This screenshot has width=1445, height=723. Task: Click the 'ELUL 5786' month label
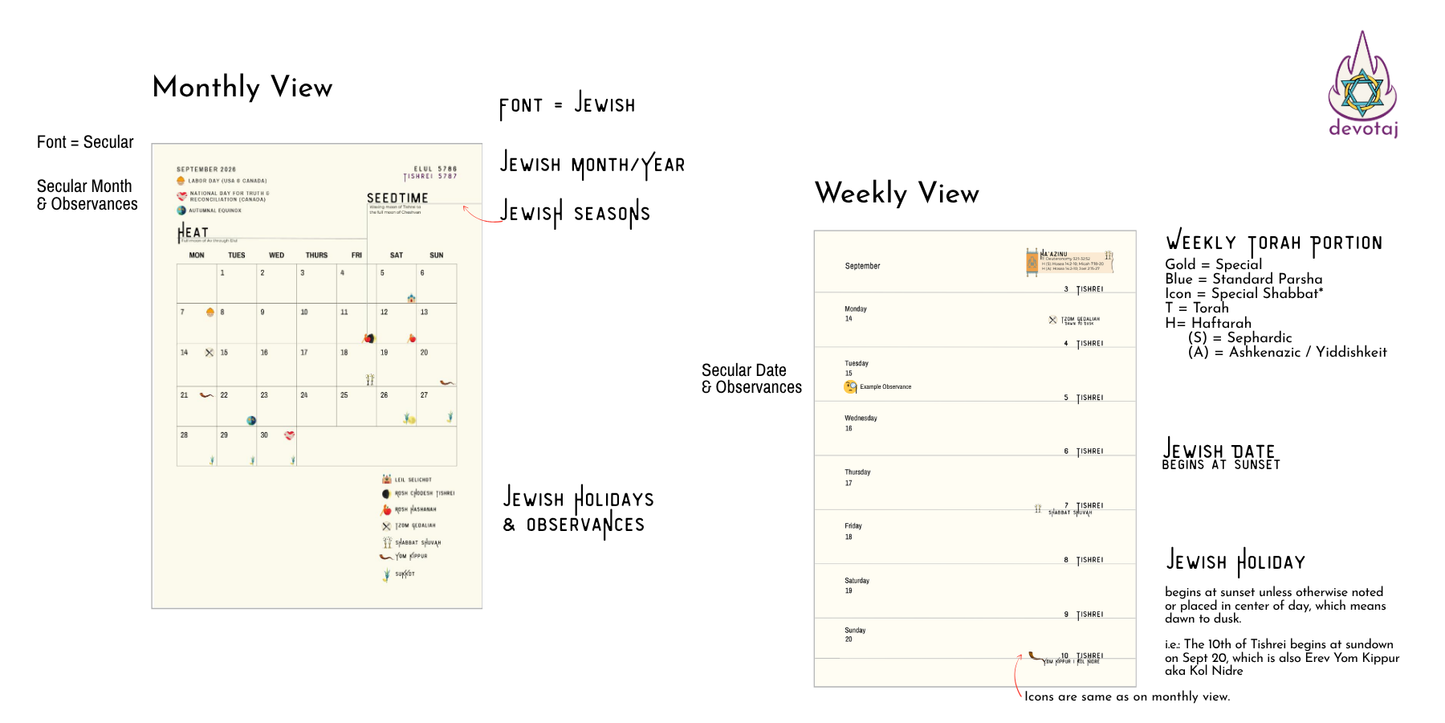coord(435,168)
